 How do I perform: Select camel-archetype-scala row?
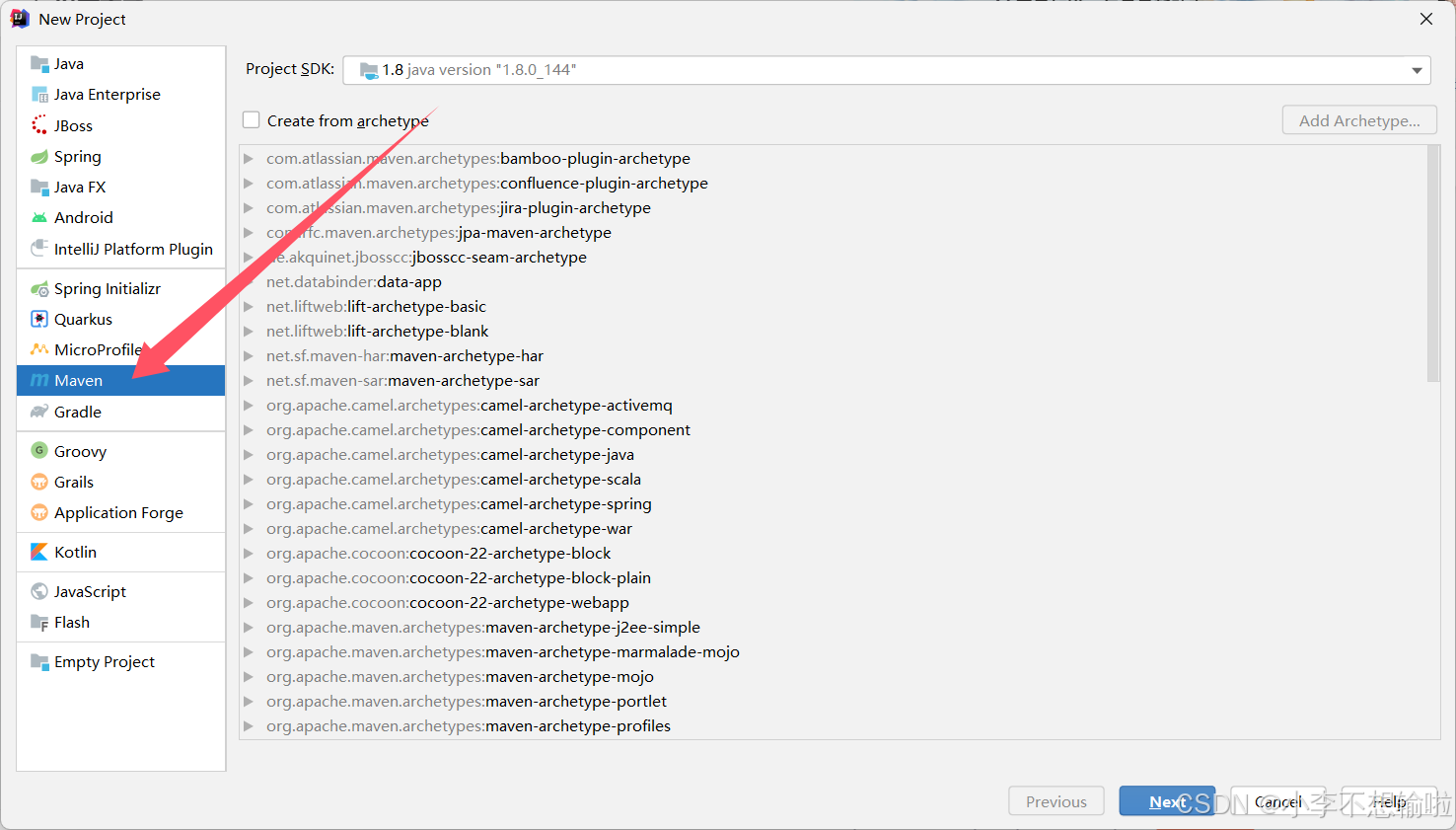point(834,479)
